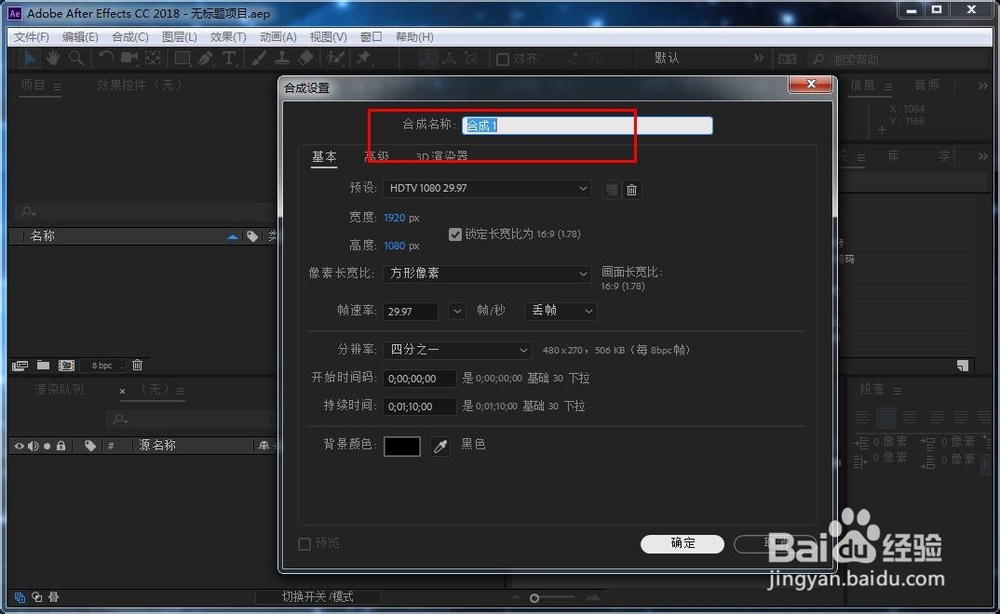Click the shy switch column header in timeline
The width and height of the screenshot is (1000, 614).
tap(263, 446)
